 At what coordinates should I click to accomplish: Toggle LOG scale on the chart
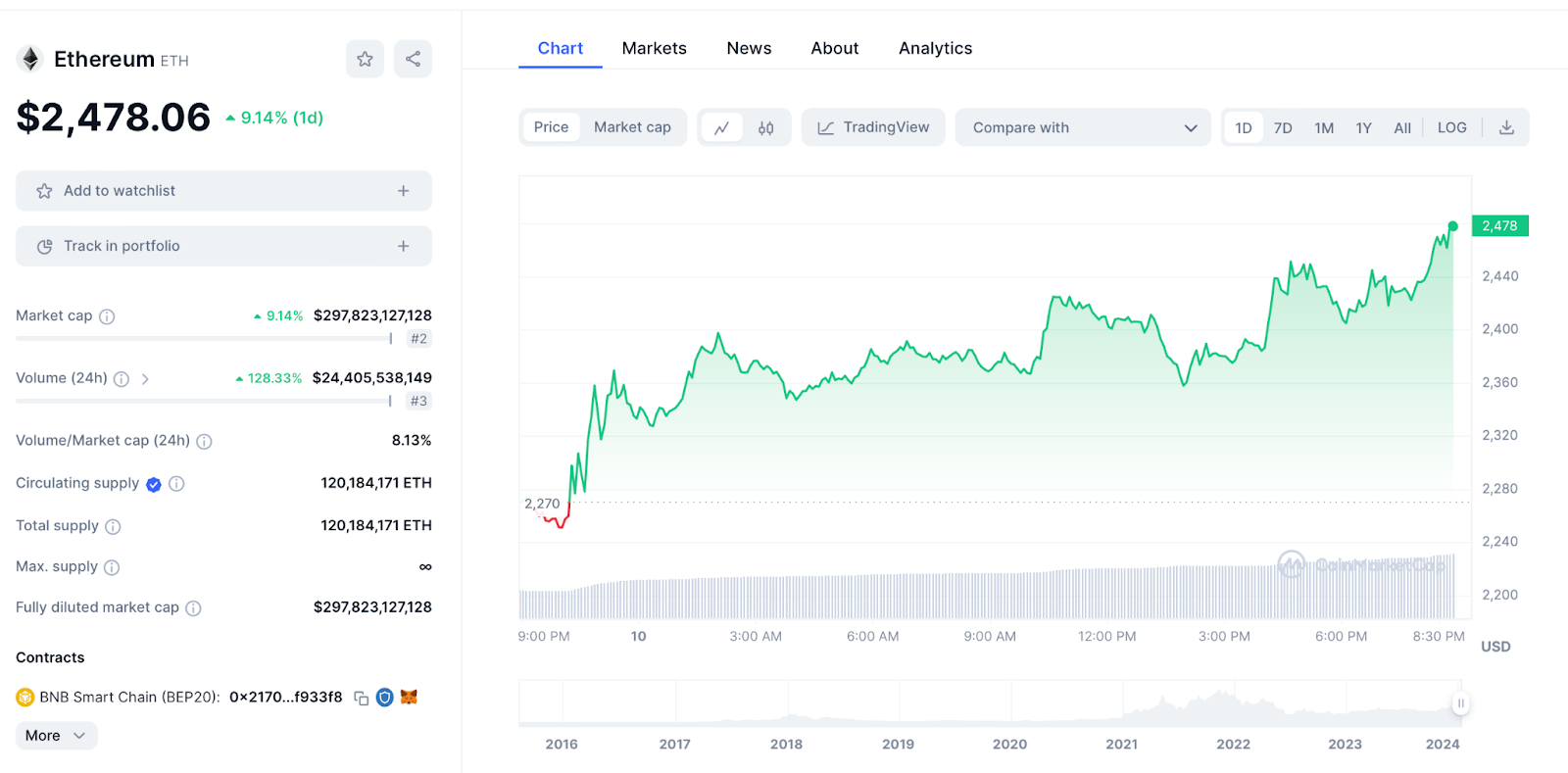[1451, 127]
